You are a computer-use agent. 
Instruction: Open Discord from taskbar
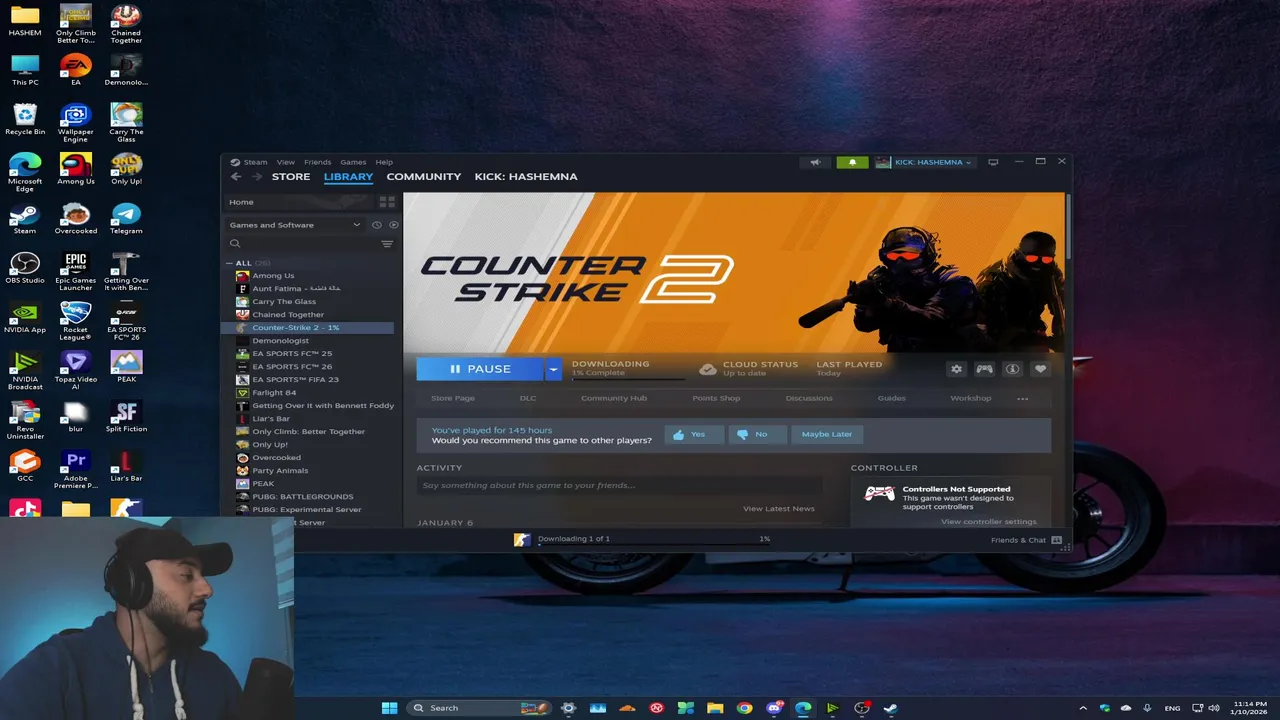(773, 708)
